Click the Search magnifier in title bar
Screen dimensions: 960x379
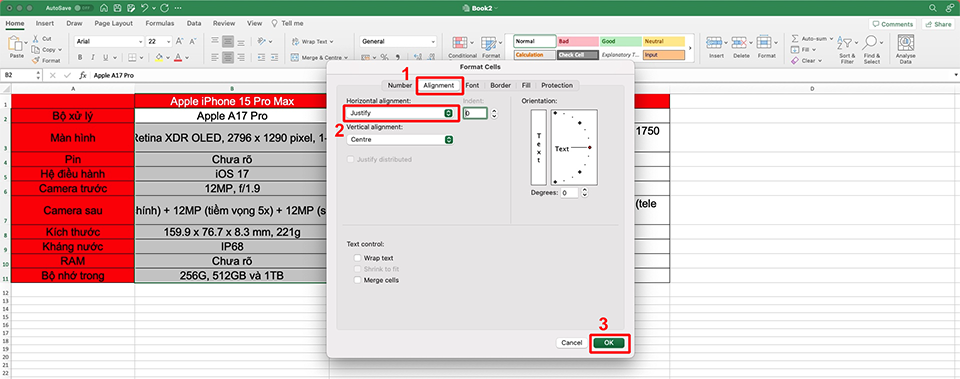point(932,8)
